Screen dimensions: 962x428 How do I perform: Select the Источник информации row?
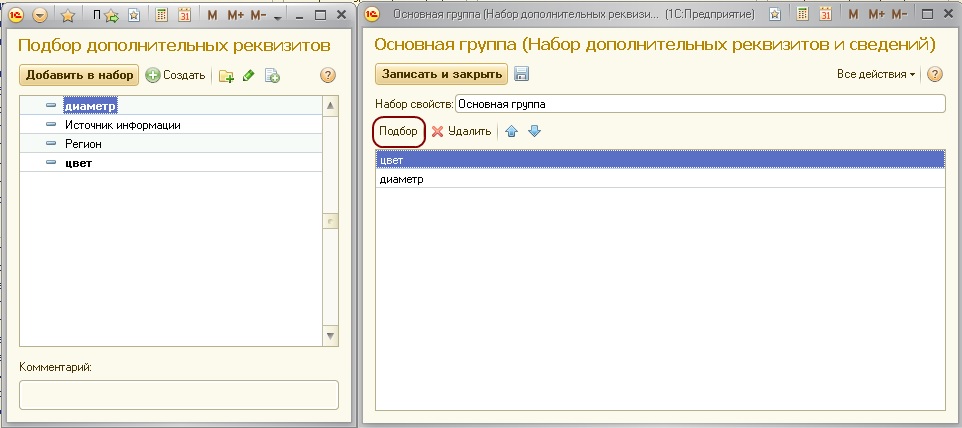[171, 125]
